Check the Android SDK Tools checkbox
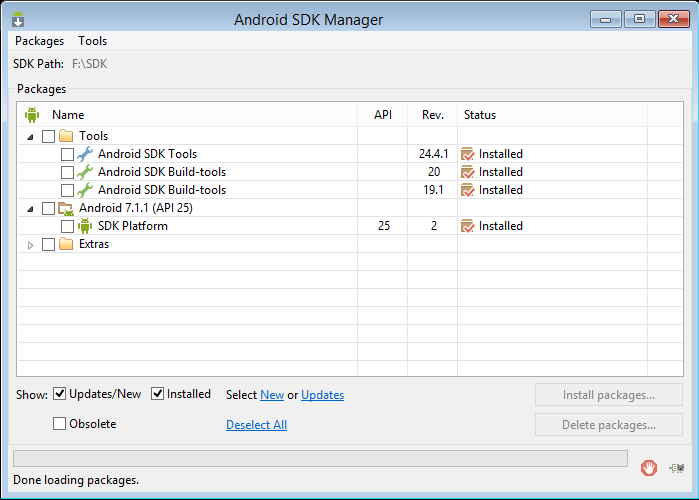This screenshot has width=699, height=500. coord(67,154)
